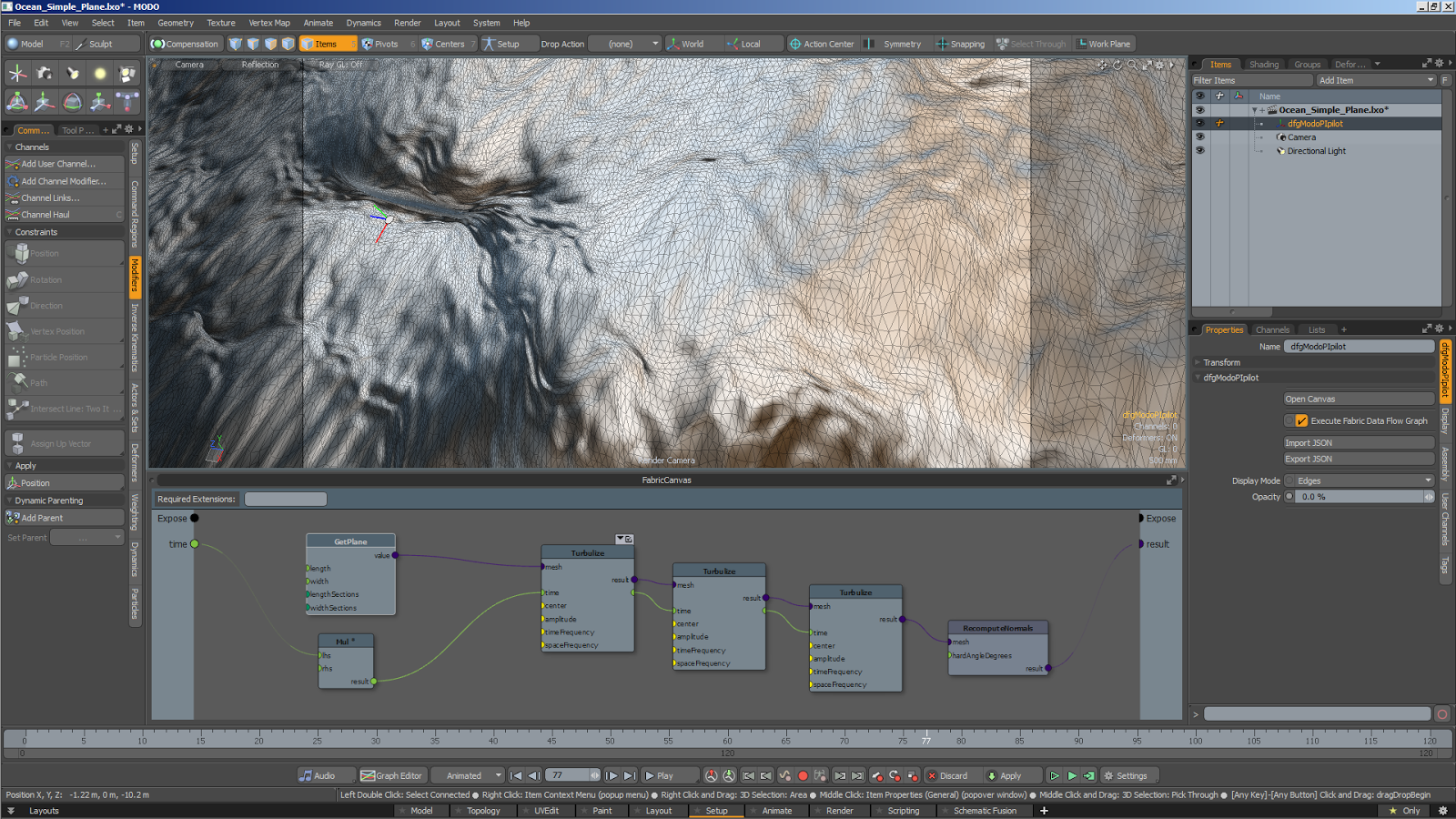Collapse the Ocean_Simple_Plane.lxo scene tree
1456x819 pixels.
click(1254, 110)
